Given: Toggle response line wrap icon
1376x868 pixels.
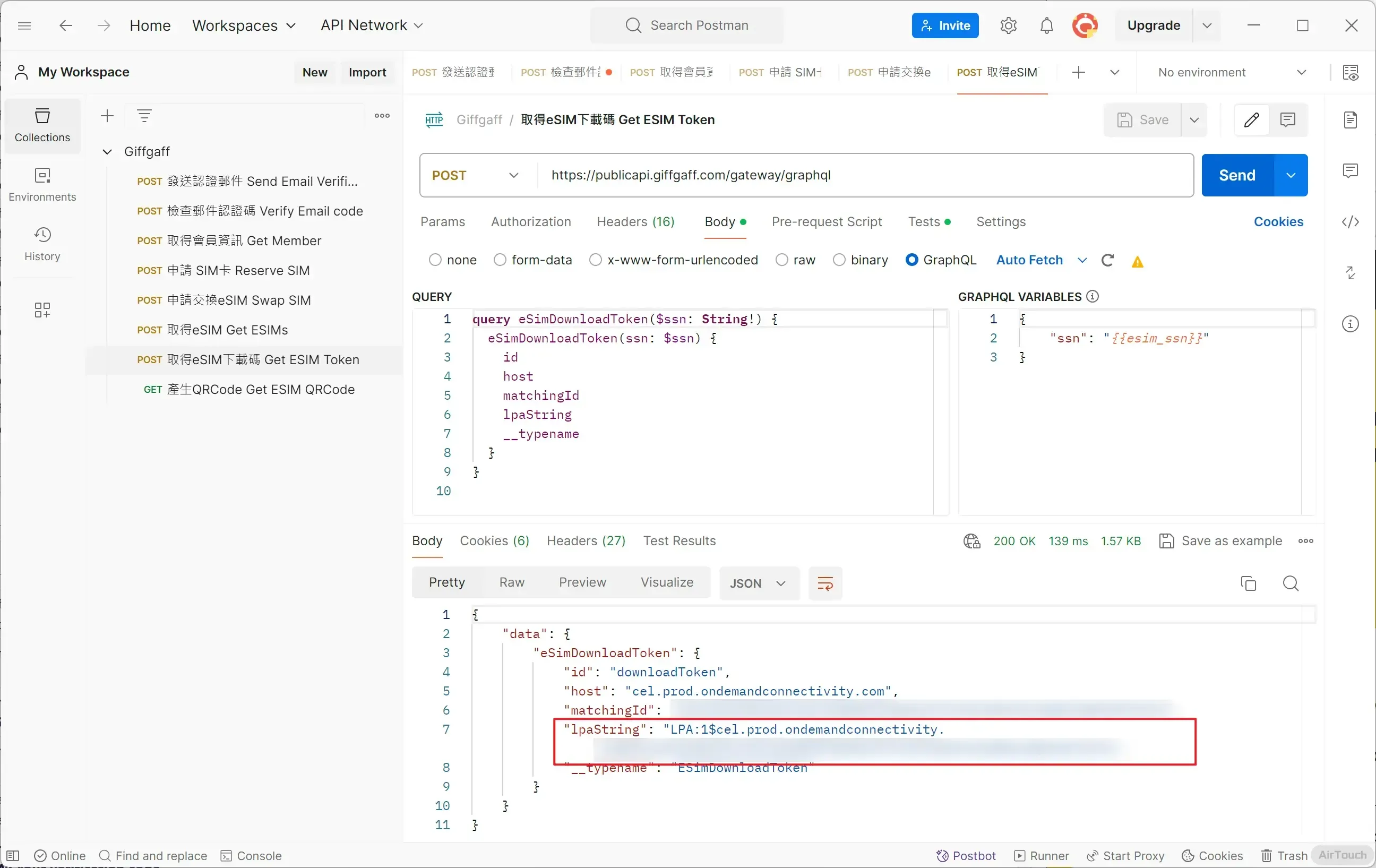Looking at the screenshot, I should [825, 583].
